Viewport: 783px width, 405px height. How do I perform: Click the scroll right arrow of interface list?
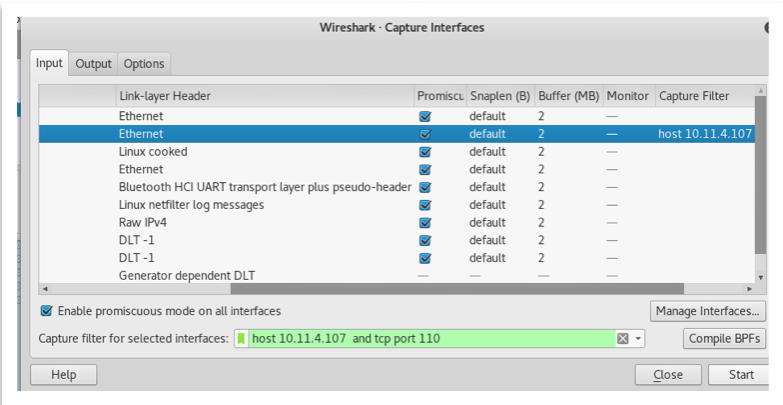pyautogui.click(x=749, y=289)
